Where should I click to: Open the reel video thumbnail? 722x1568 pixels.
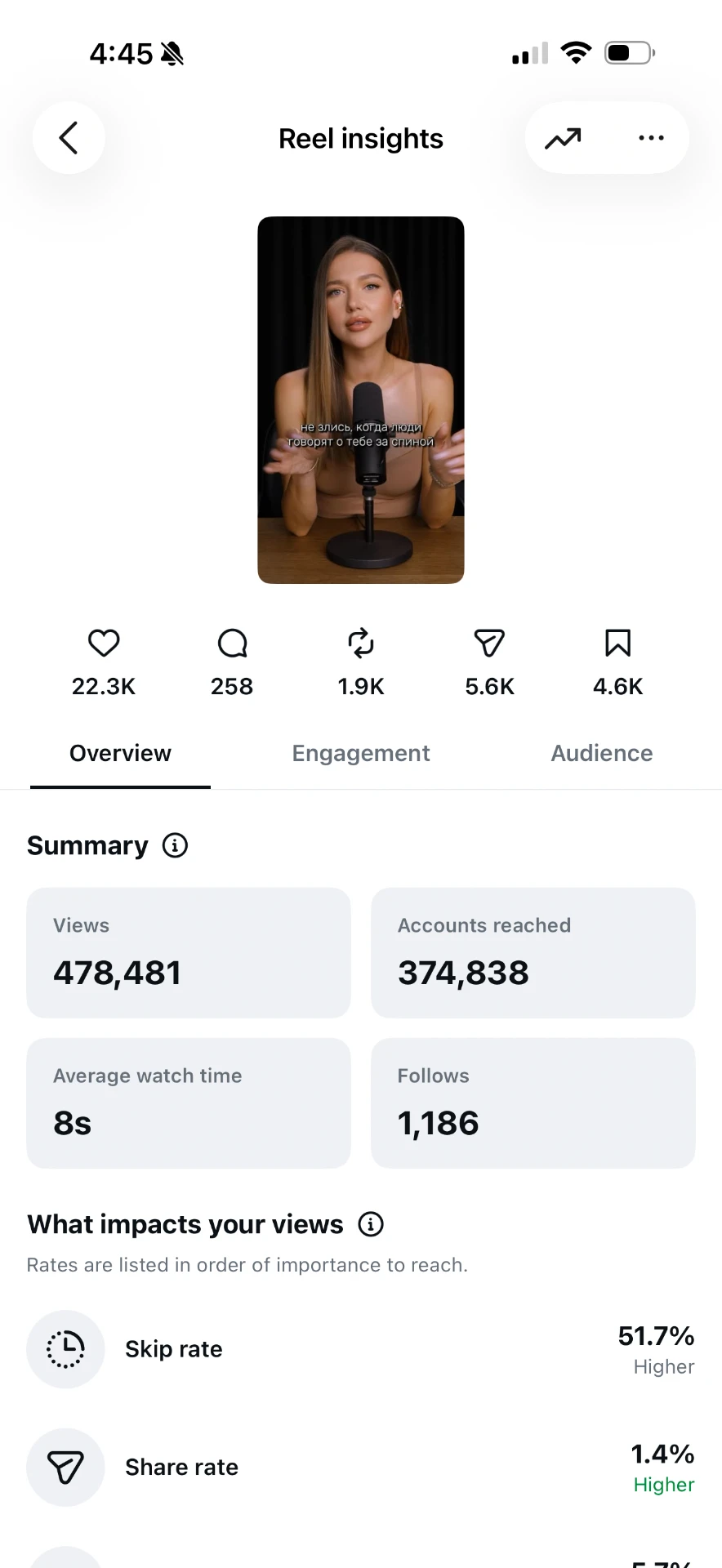361,400
